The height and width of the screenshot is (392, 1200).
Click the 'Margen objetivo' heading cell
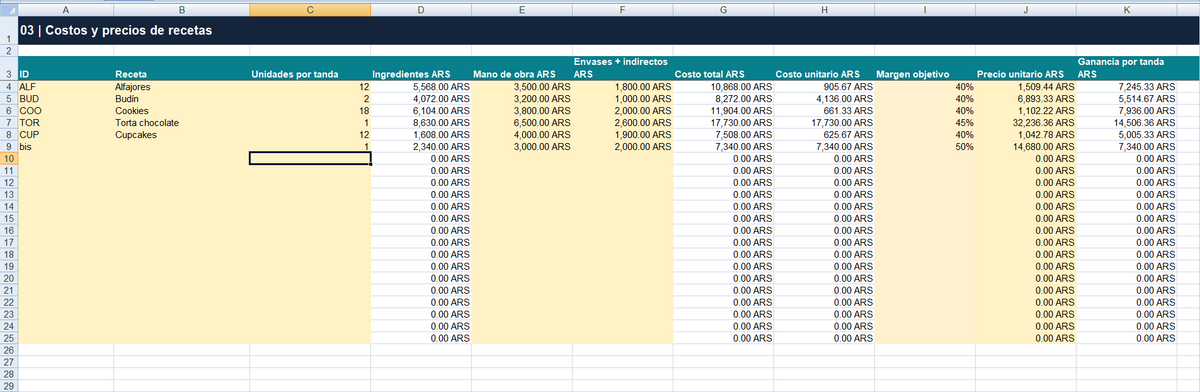(x=926, y=68)
